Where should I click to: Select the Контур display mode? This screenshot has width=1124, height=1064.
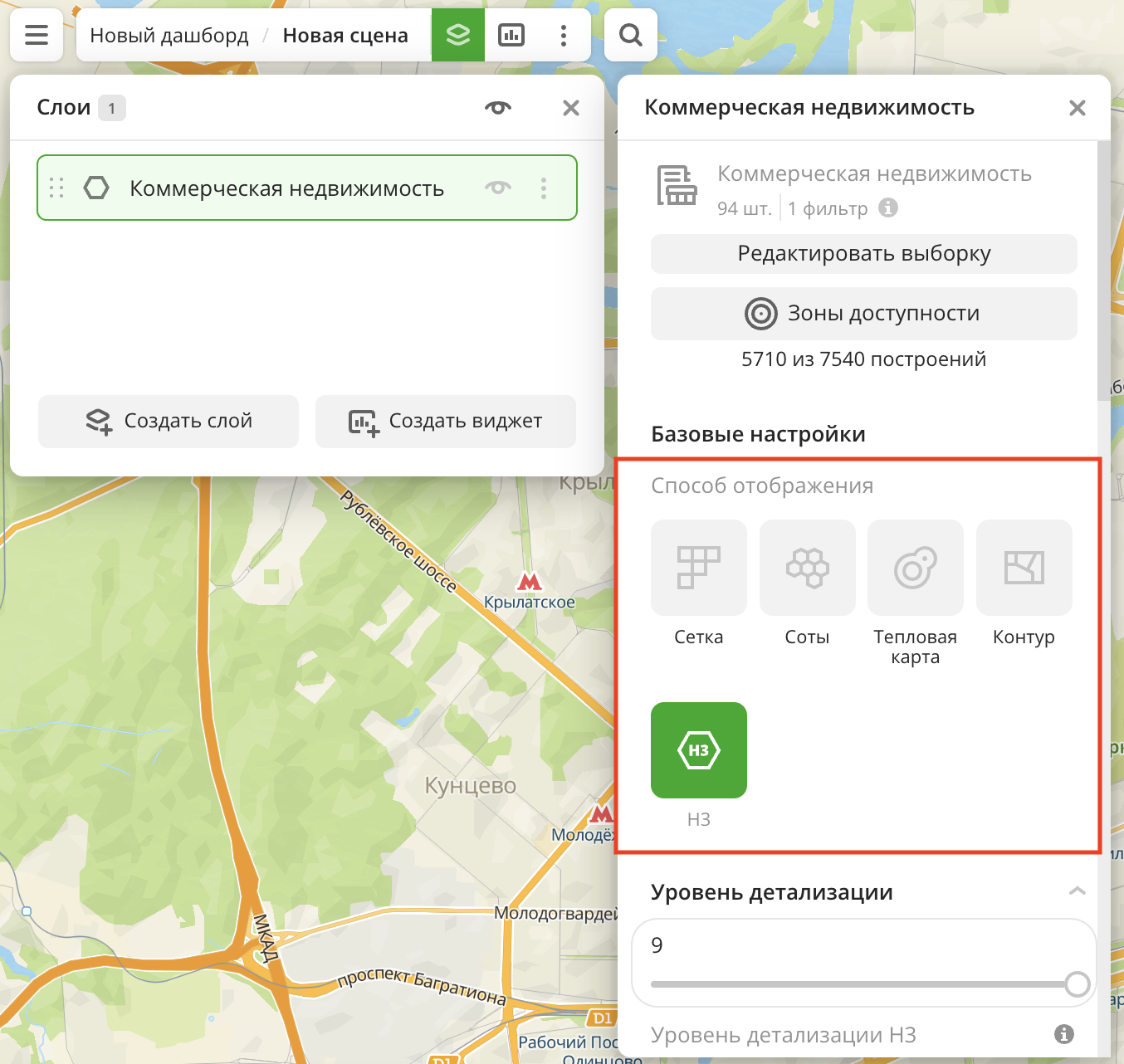(x=1024, y=568)
